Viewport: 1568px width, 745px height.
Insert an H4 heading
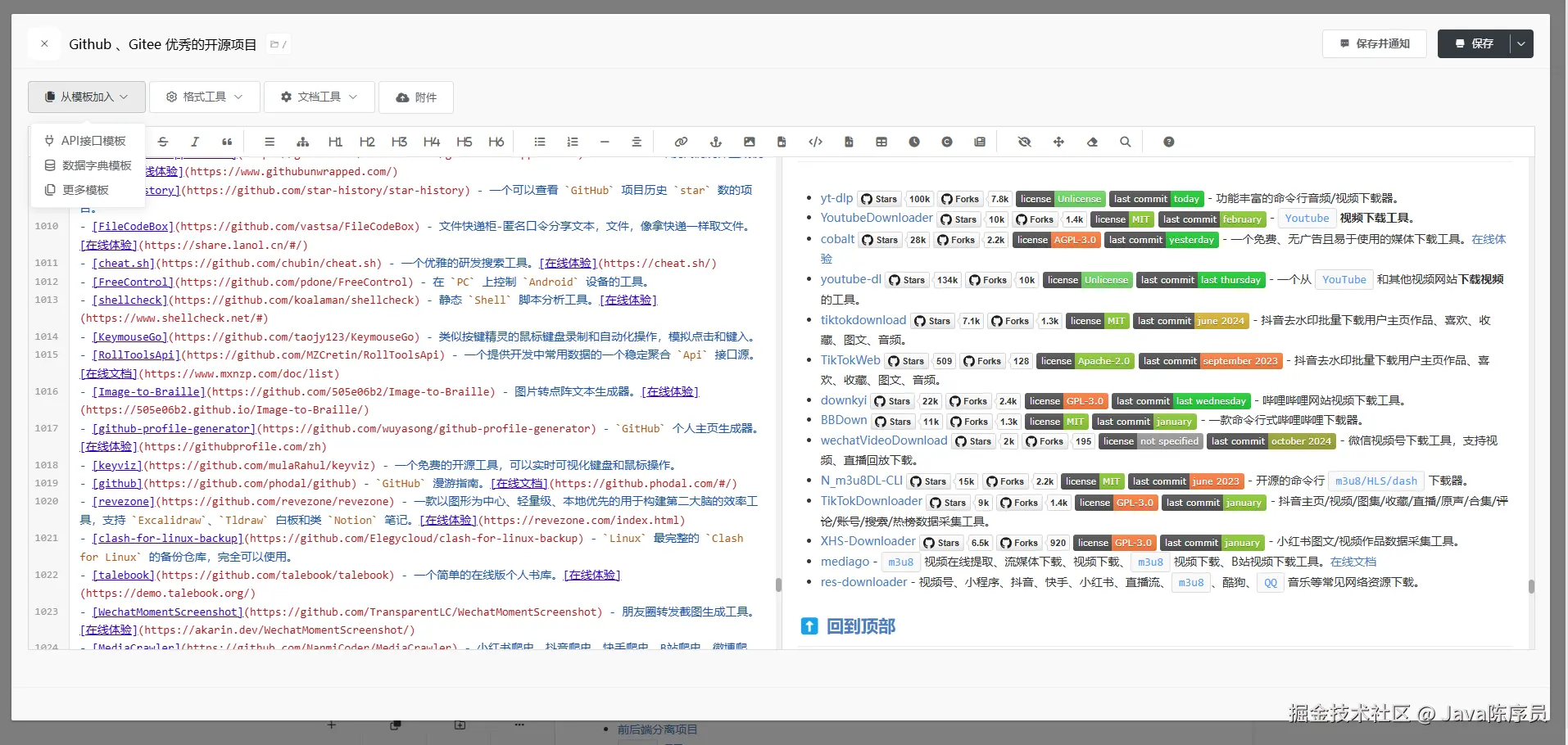coord(432,142)
